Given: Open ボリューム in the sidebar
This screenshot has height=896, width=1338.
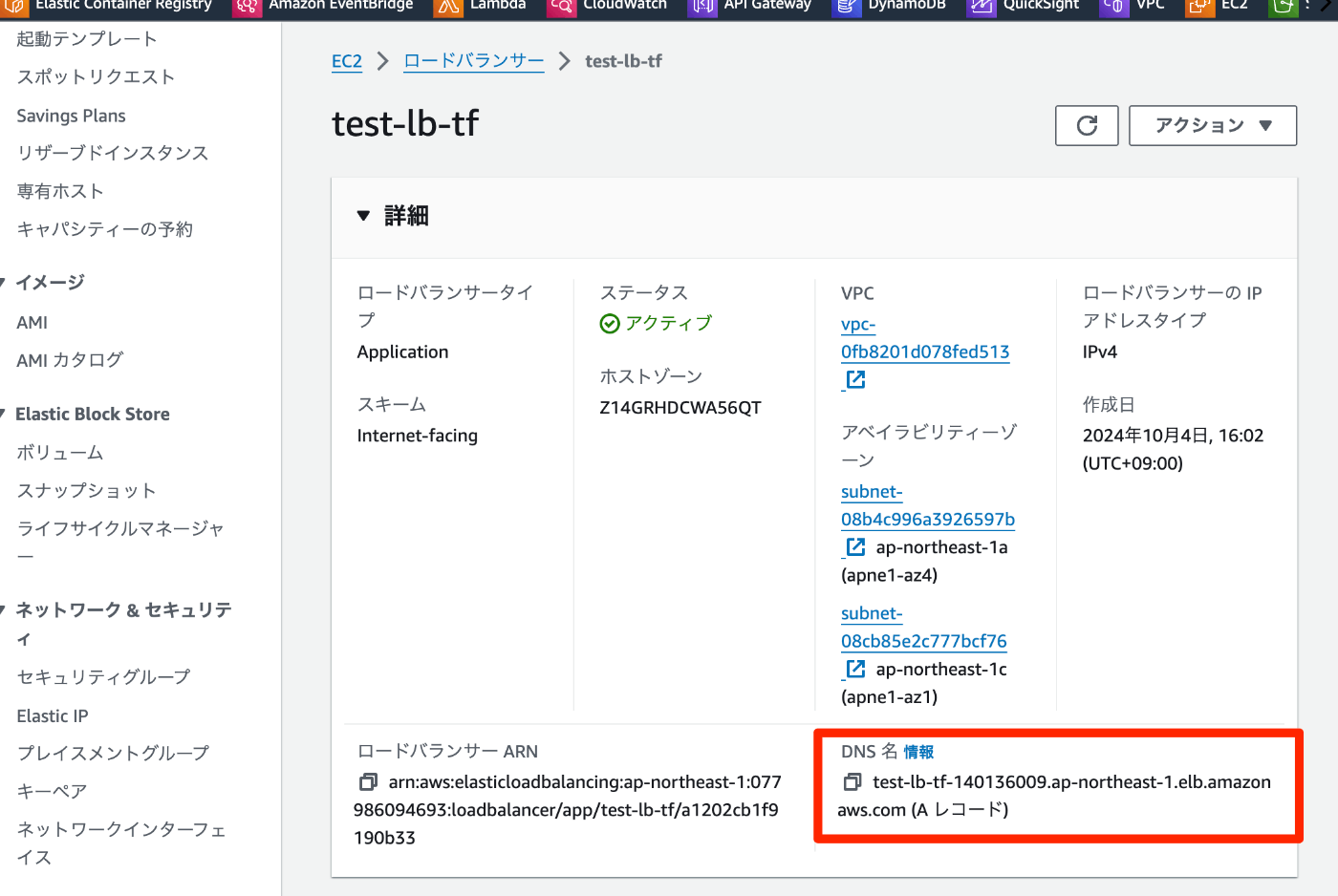Looking at the screenshot, I should click(x=60, y=453).
